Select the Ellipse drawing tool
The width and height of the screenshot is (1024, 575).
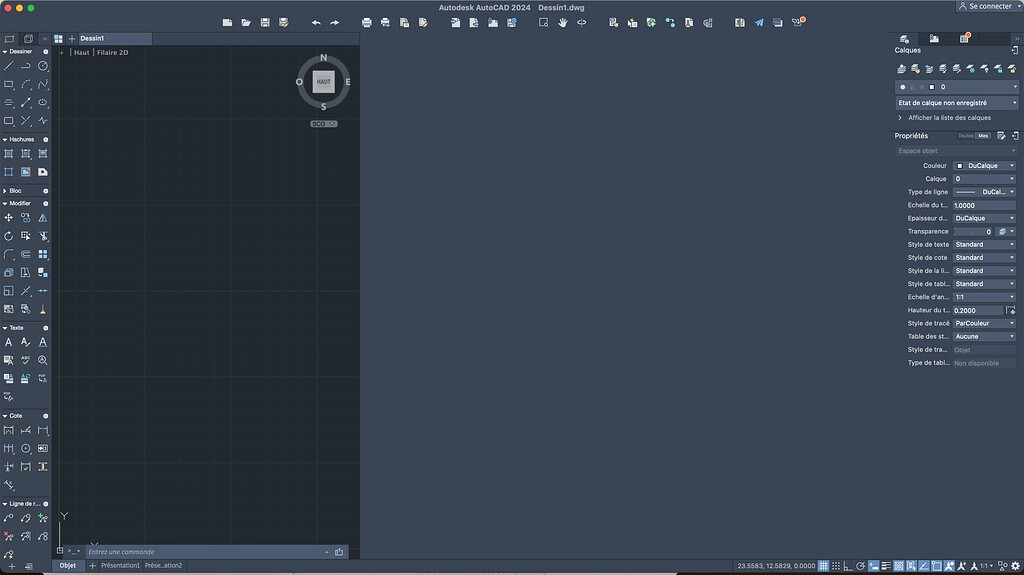(43, 103)
